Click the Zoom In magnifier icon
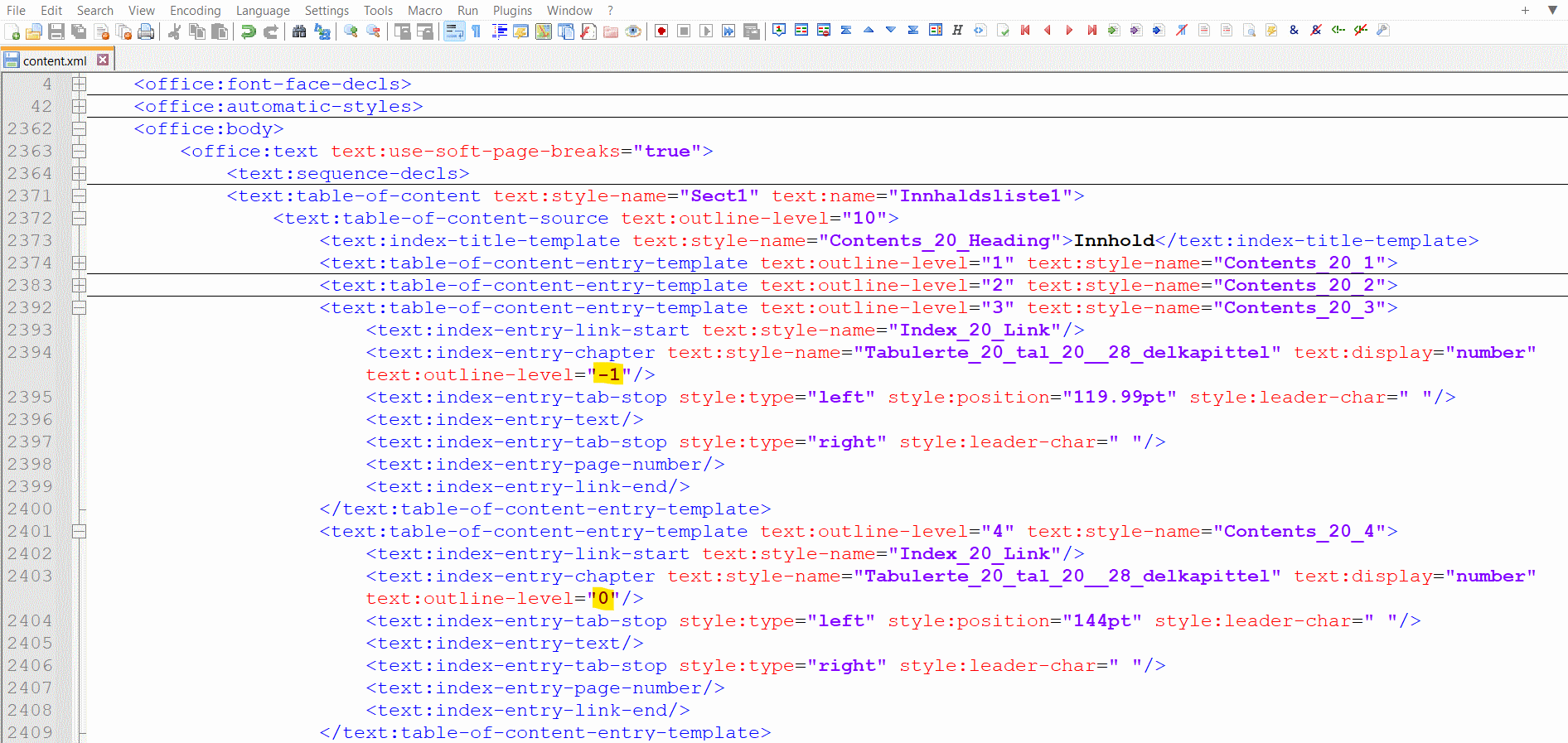The height and width of the screenshot is (743, 1568). (351, 31)
